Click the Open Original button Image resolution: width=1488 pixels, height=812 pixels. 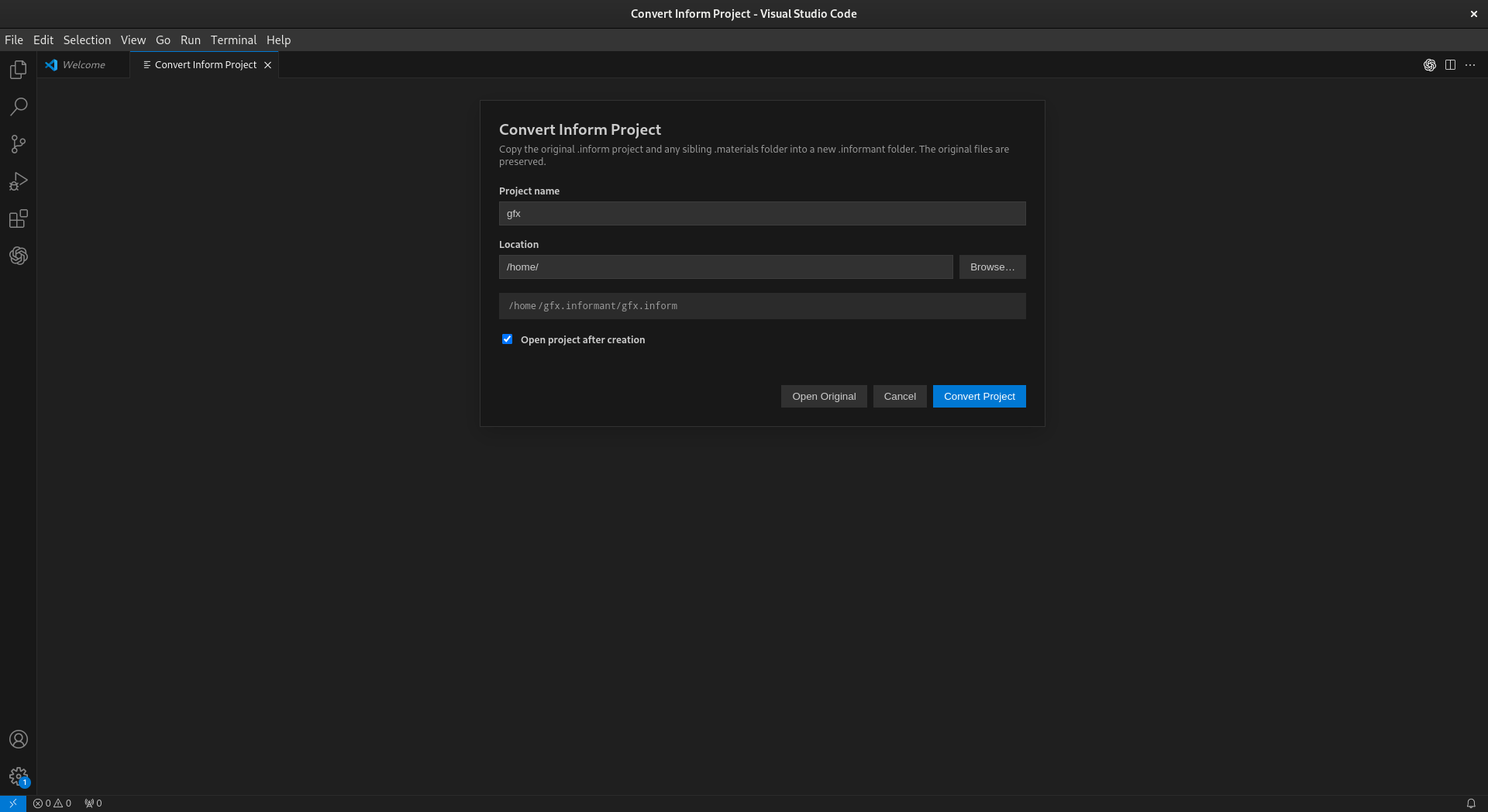pyautogui.click(x=824, y=397)
